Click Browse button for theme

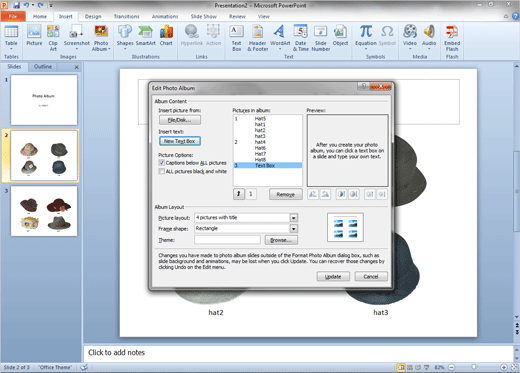(x=281, y=240)
